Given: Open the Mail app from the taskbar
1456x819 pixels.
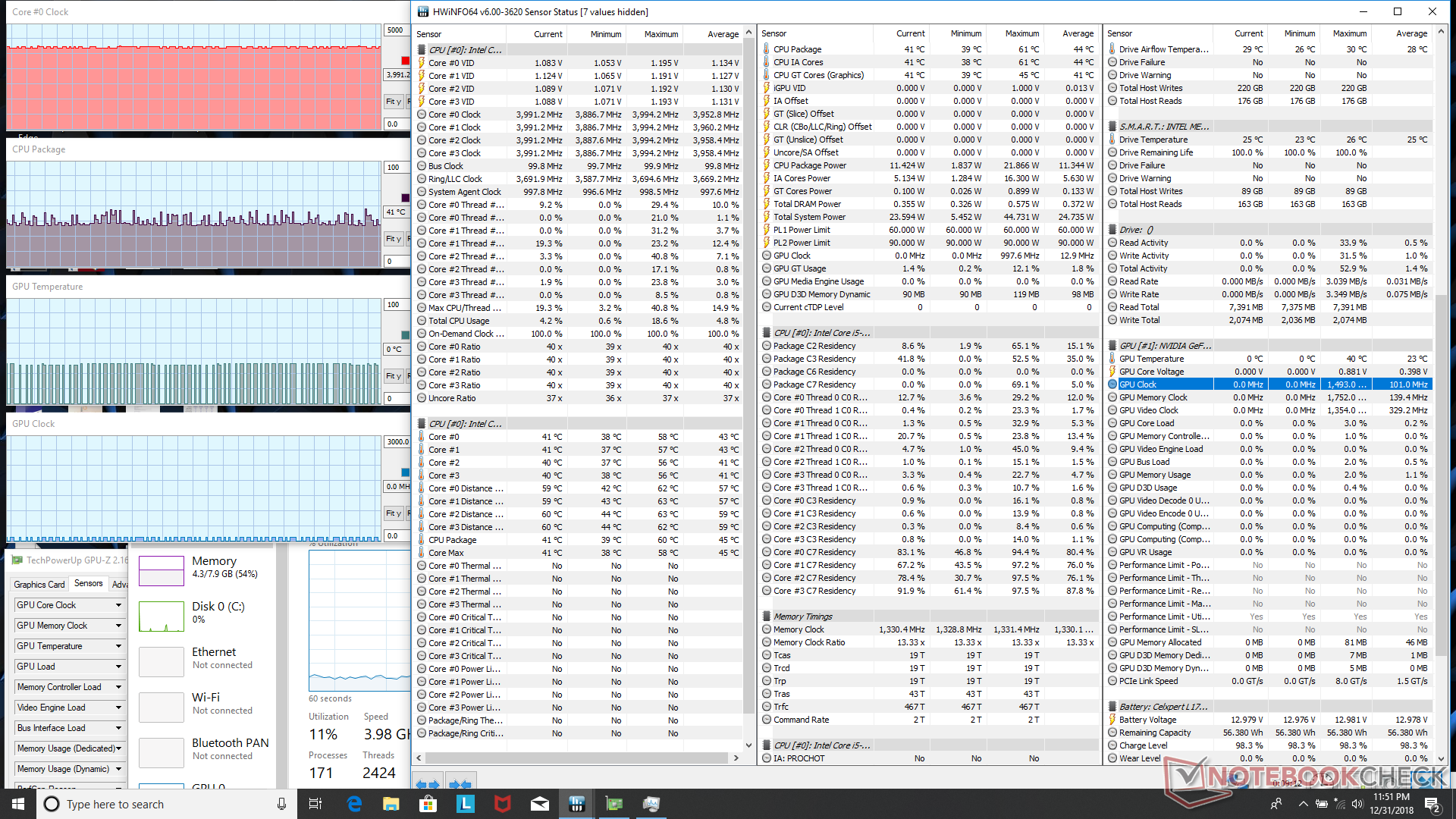Looking at the screenshot, I should 540,804.
